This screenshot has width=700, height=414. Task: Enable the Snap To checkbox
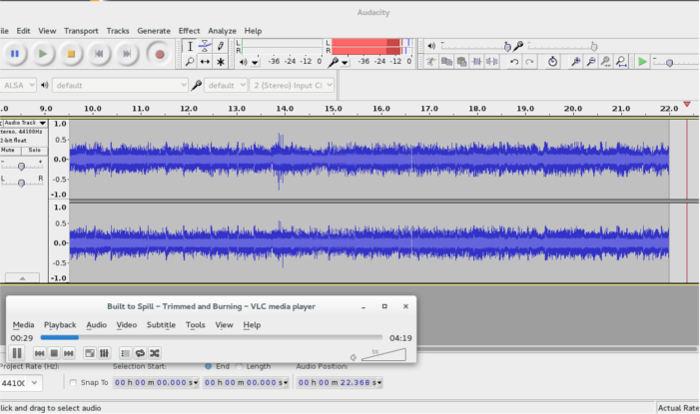click(73, 383)
